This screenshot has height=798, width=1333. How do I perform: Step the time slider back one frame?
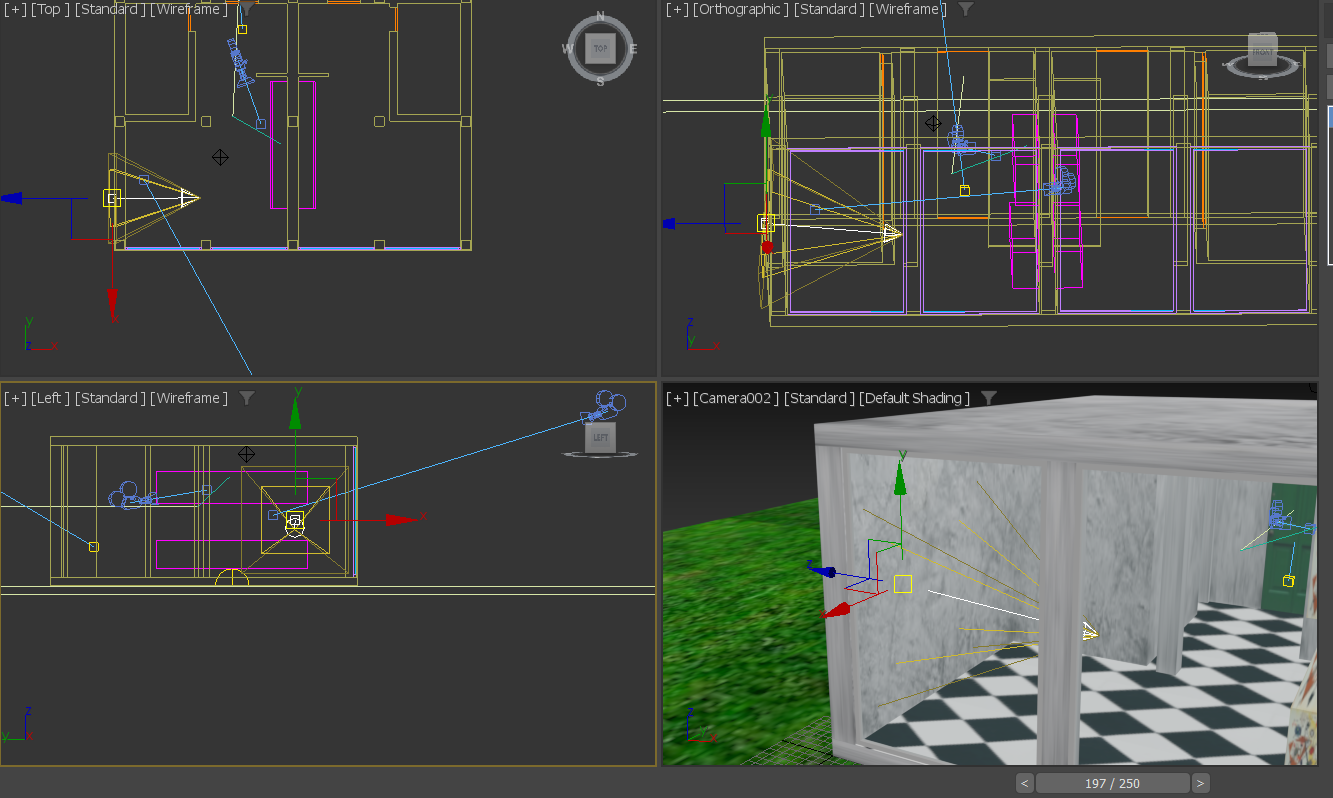(1025, 783)
